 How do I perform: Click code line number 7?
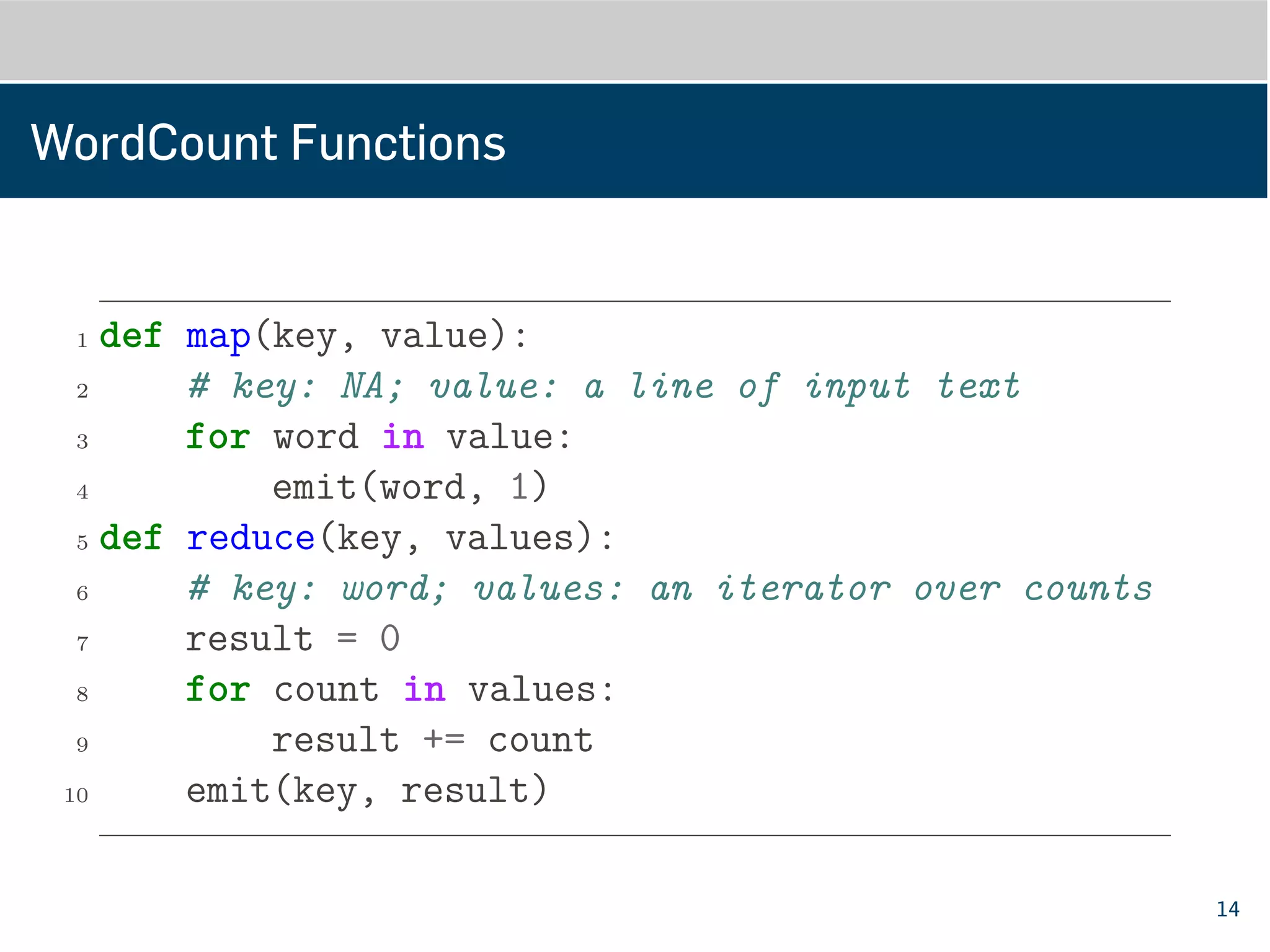[x=82, y=644]
